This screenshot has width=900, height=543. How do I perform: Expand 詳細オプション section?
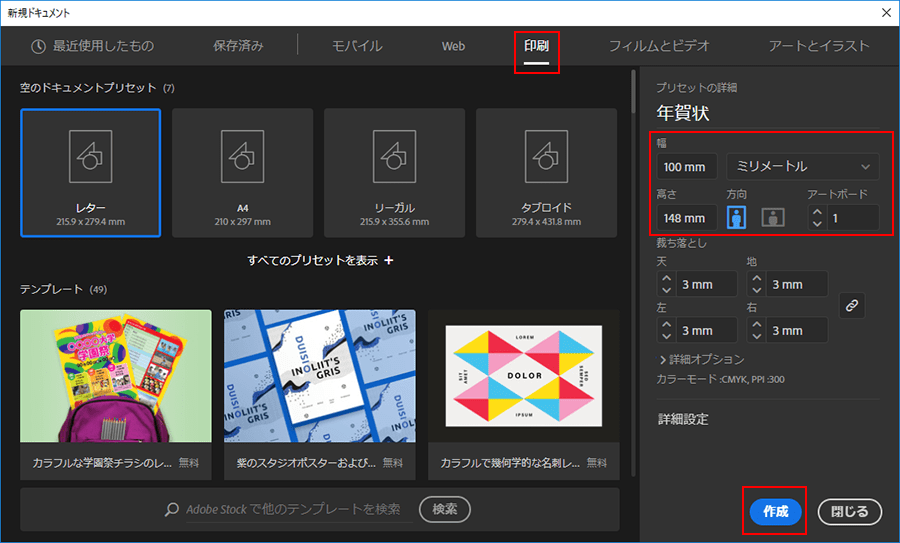702,359
